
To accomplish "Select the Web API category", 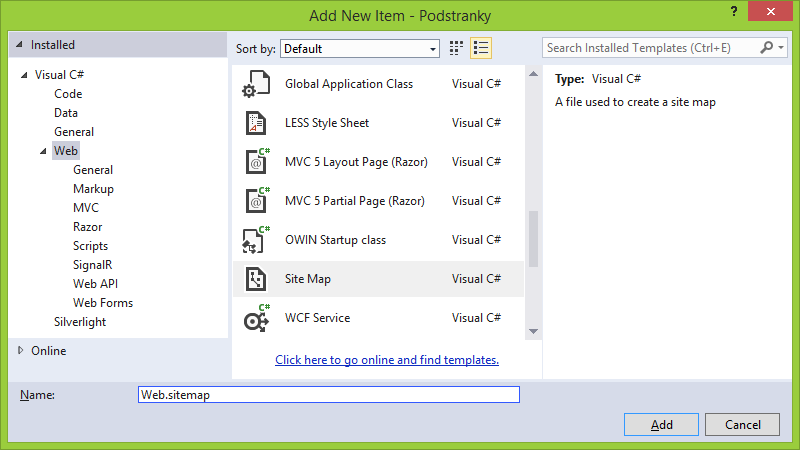I will (95, 284).
